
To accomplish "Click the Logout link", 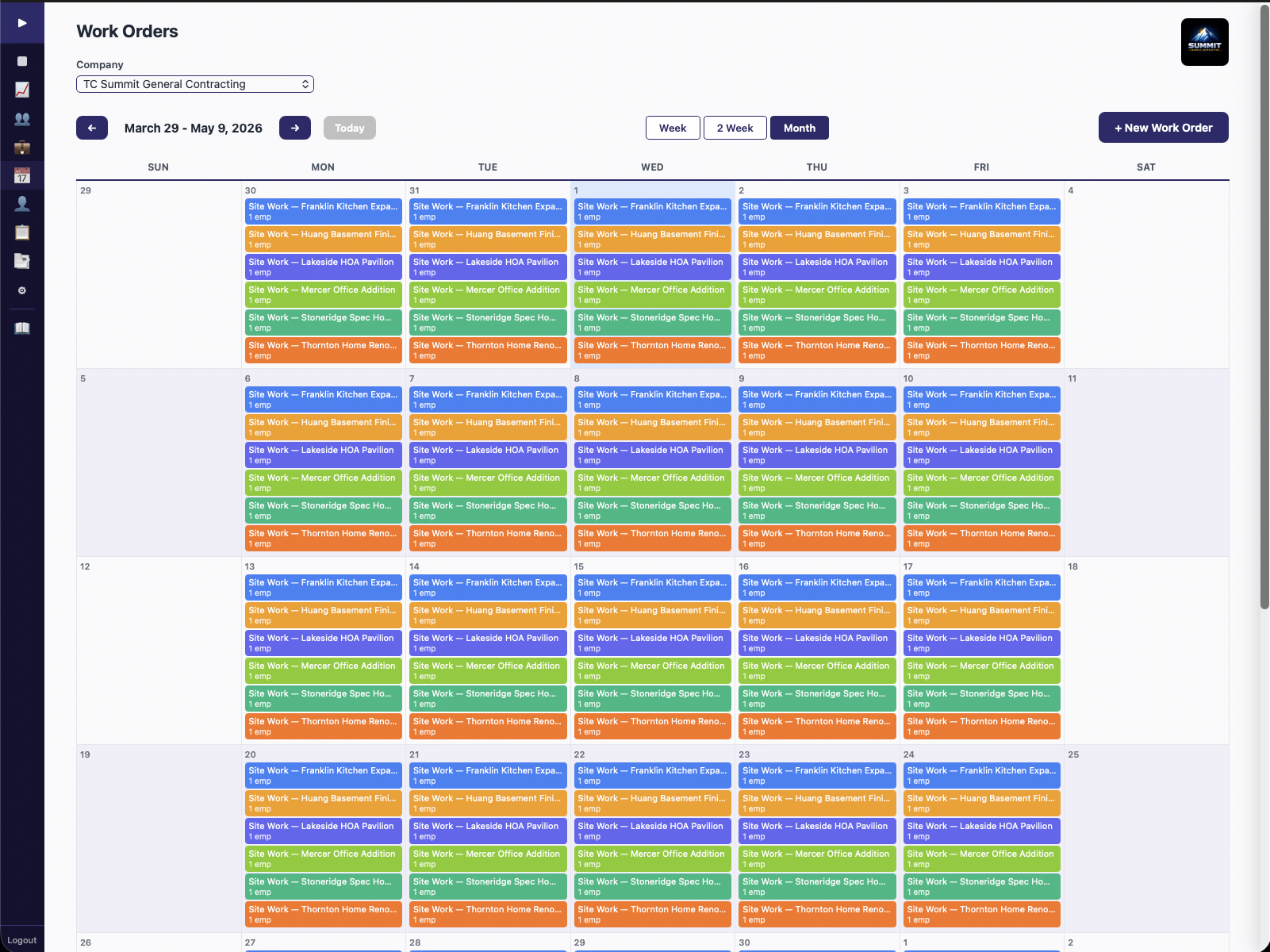I will pos(22,940).
